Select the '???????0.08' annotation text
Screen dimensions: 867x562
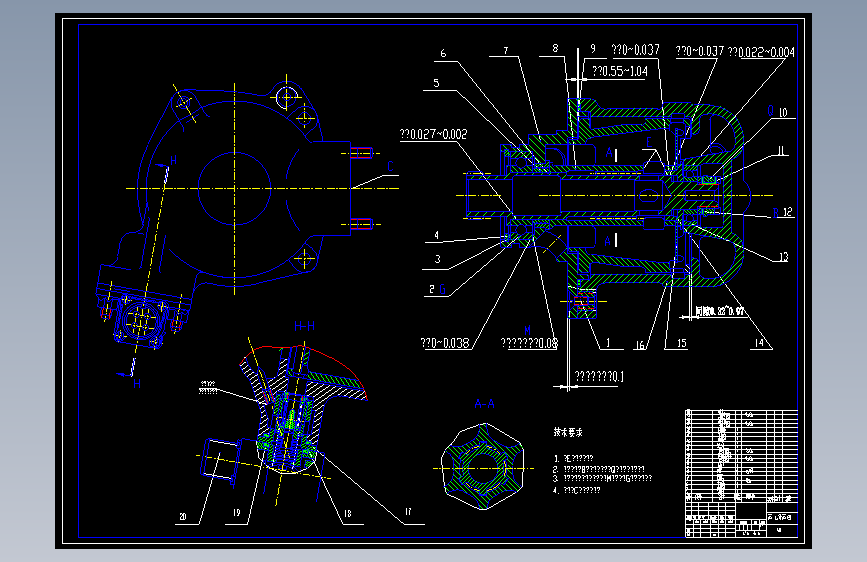pos(529,344)
